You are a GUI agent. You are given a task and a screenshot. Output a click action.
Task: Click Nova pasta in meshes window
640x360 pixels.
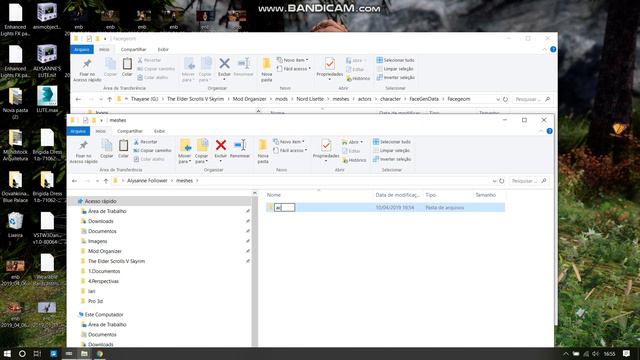tap(263, 151)
